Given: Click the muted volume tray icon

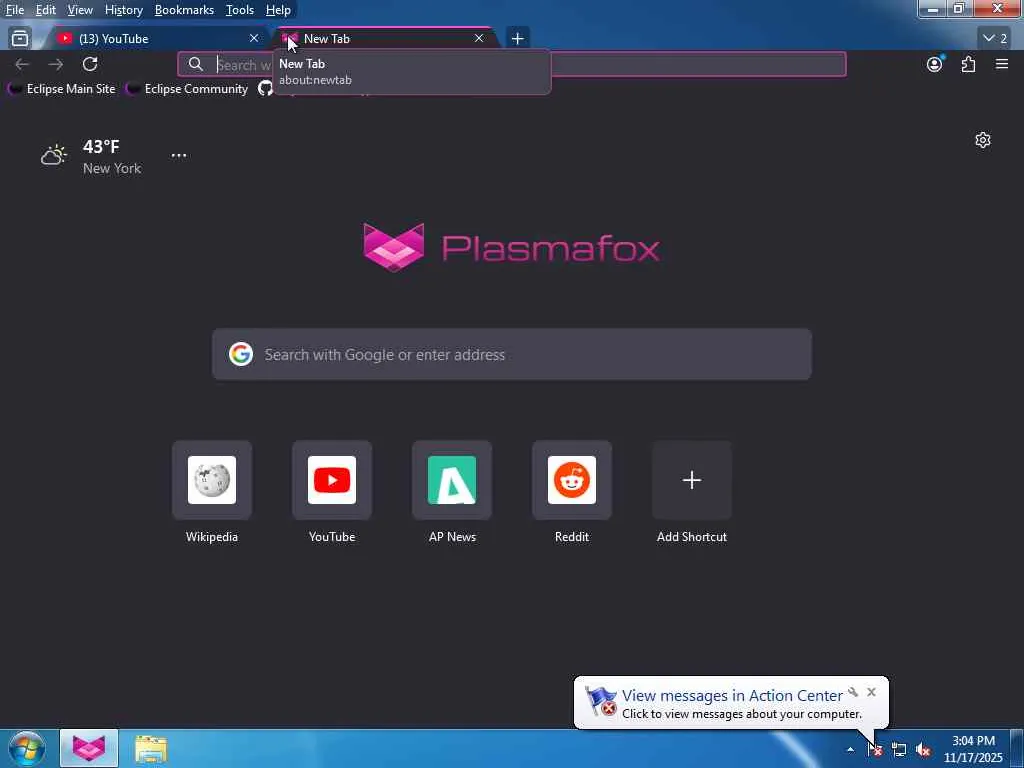Looking at the screenshot, I should click(923, 750).
